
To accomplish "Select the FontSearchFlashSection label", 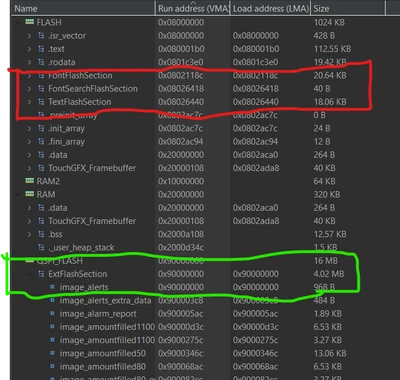I will click(x=93, y=89).
